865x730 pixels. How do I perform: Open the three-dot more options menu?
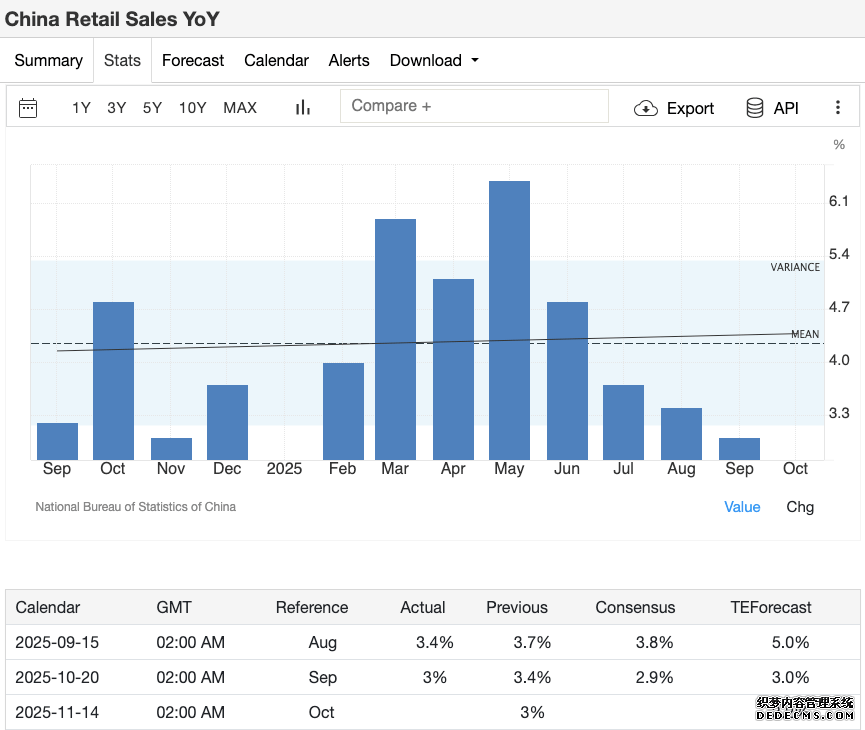(837, 108)
